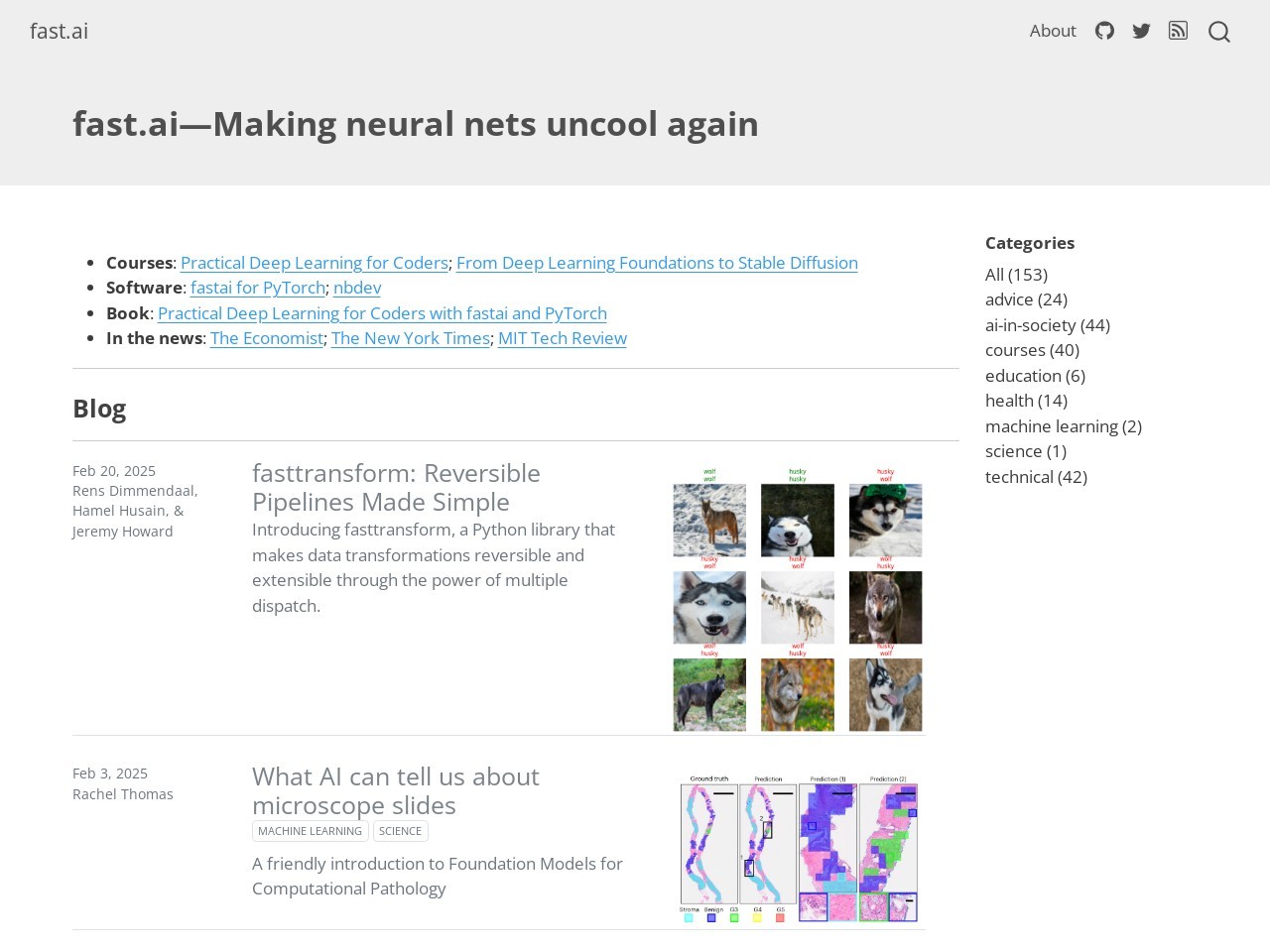
Task: Click the Twitter bird icon
Action: (1141, 31)
